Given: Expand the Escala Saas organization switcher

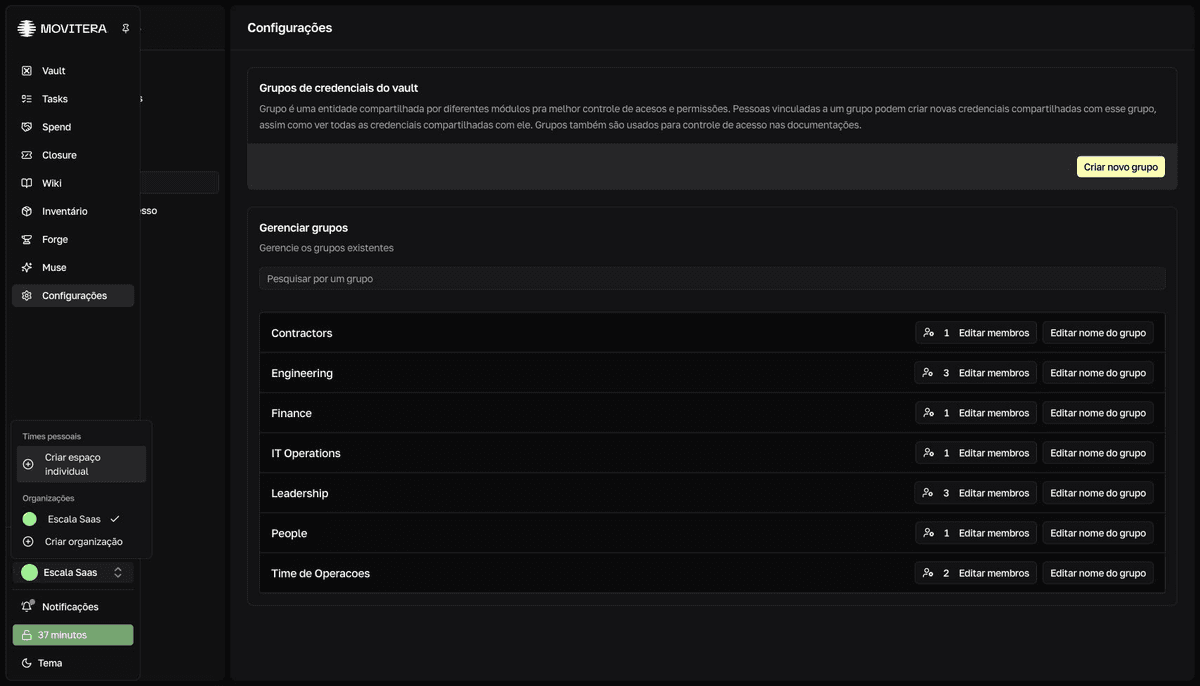Looking at the screenshot, I should coord(73,572).
